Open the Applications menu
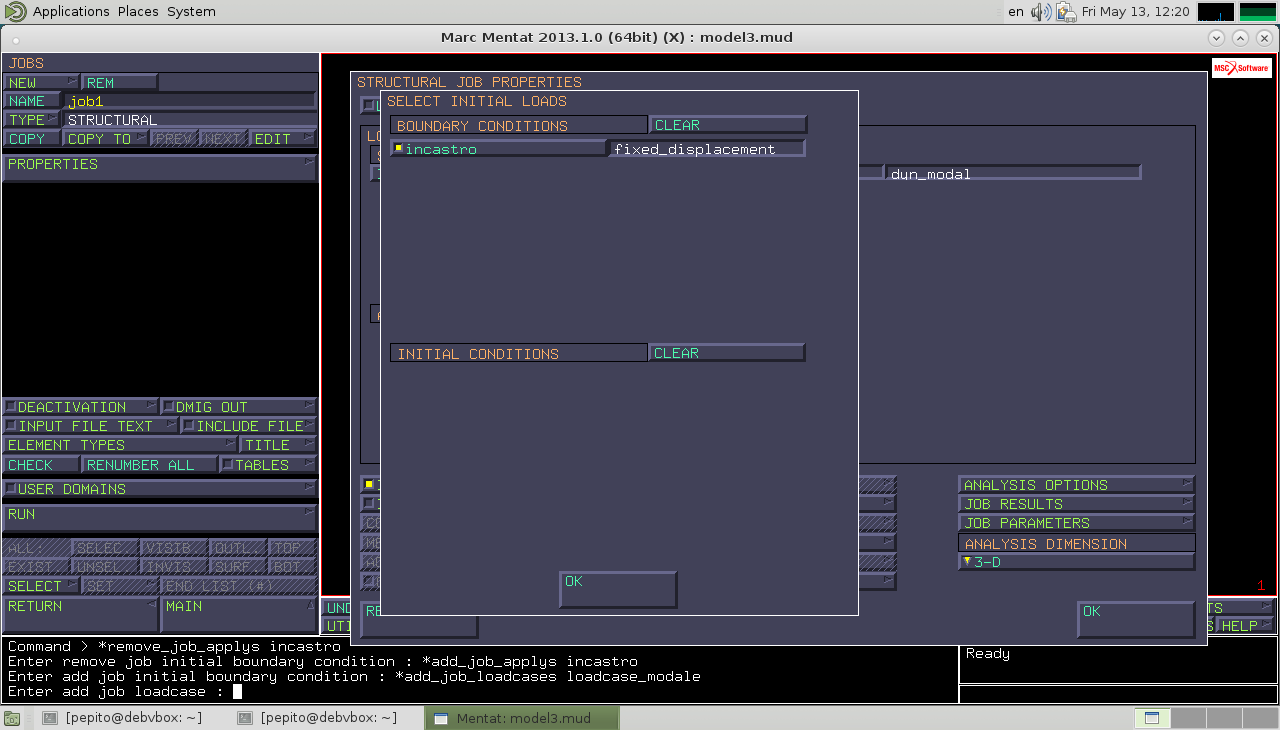The width and height of the screenshot is (1280, 730). click(70, 12)
